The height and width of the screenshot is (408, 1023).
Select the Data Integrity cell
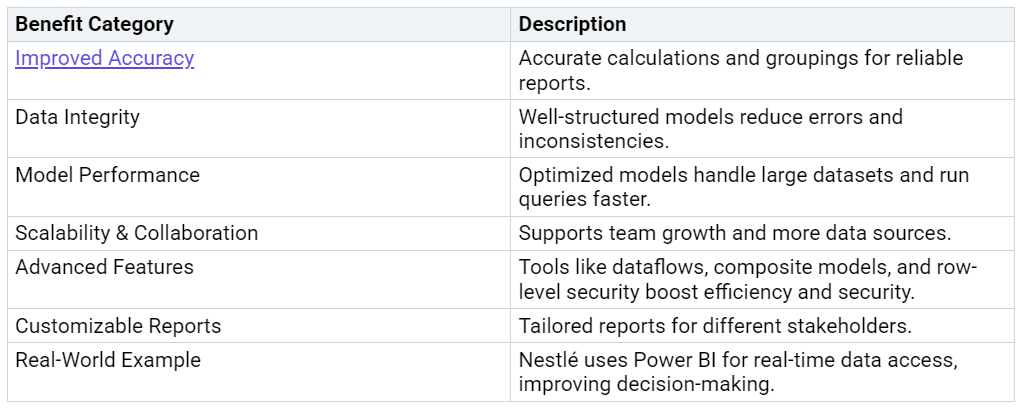259,129
